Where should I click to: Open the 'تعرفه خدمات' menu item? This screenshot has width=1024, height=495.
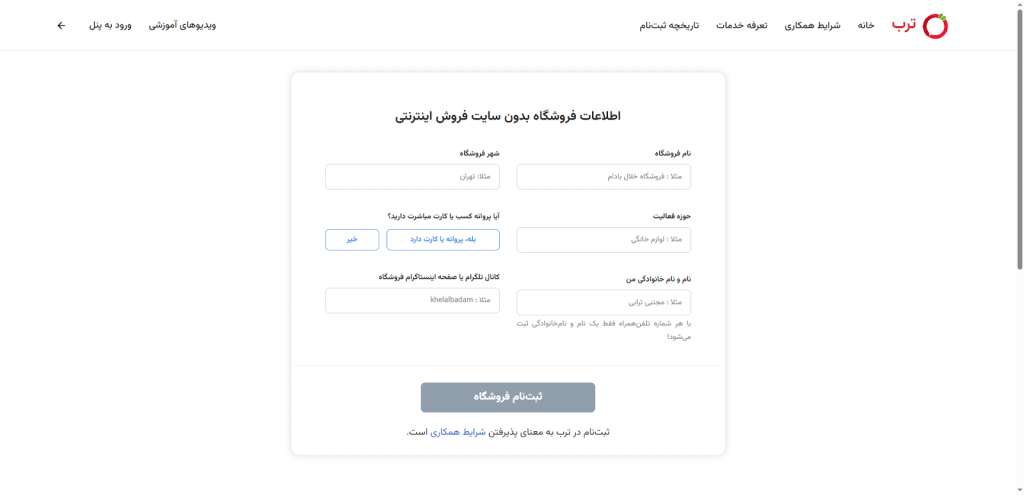coord(741,26)
